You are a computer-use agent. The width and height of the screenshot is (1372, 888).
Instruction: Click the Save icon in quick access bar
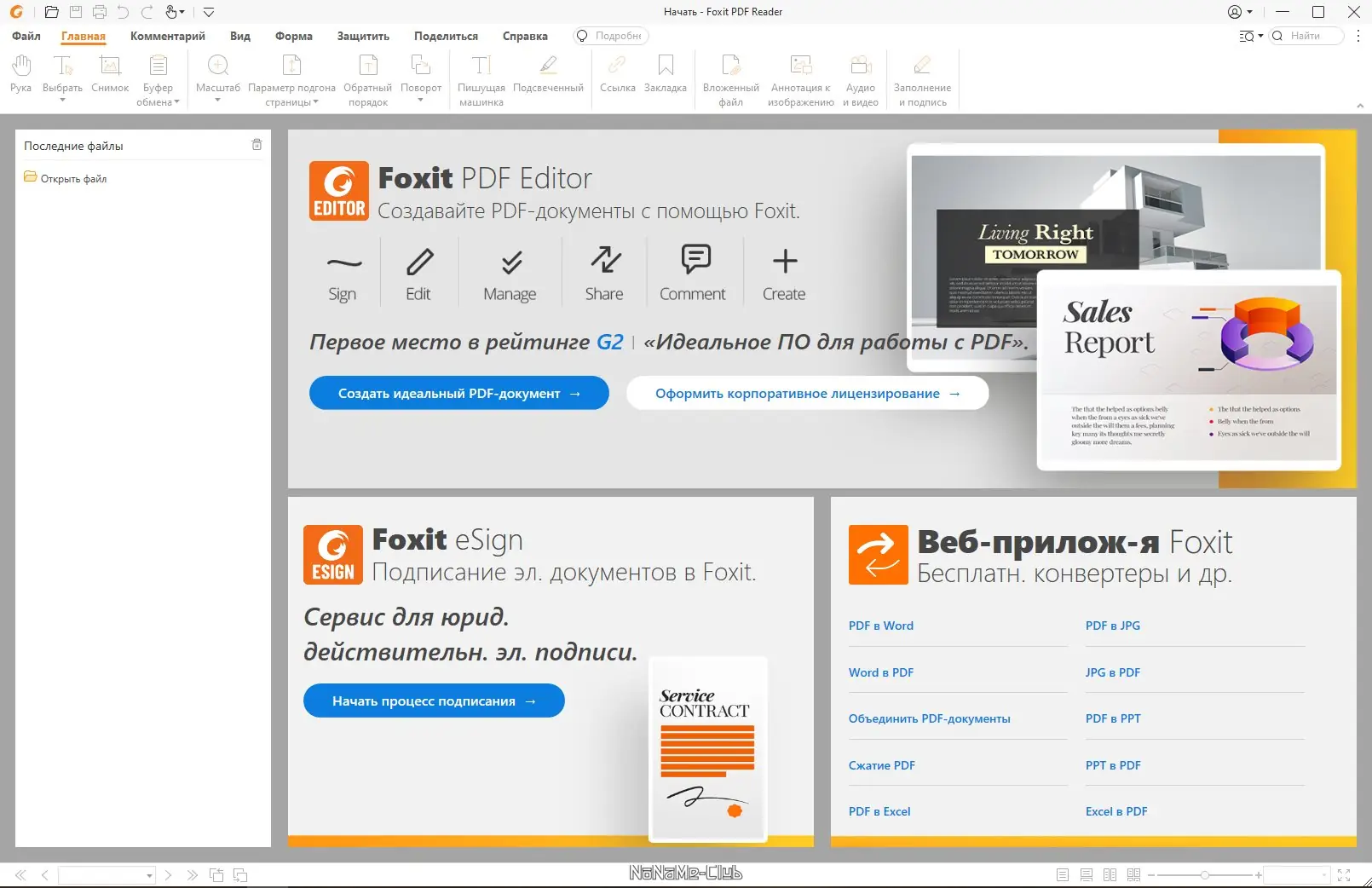(x=76, y=12)
